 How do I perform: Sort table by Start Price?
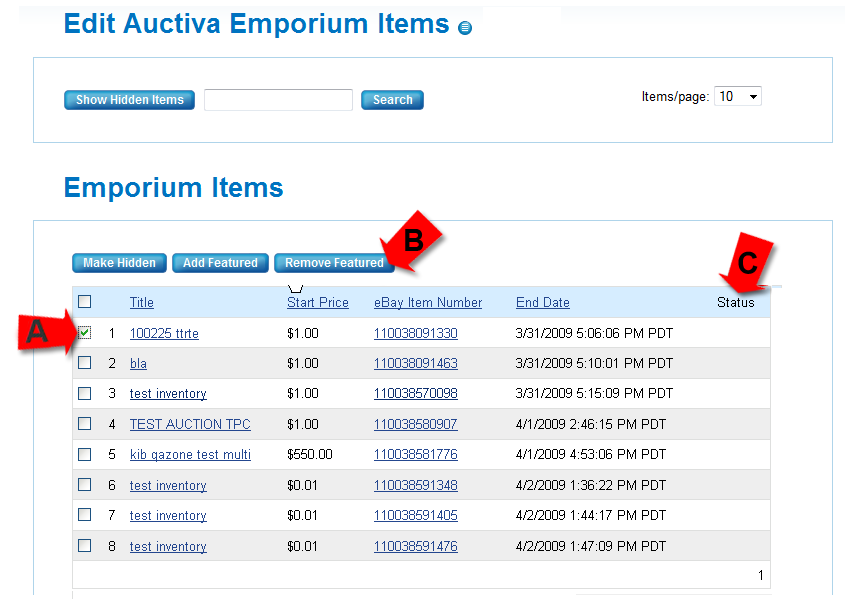(x=318, y=303)
